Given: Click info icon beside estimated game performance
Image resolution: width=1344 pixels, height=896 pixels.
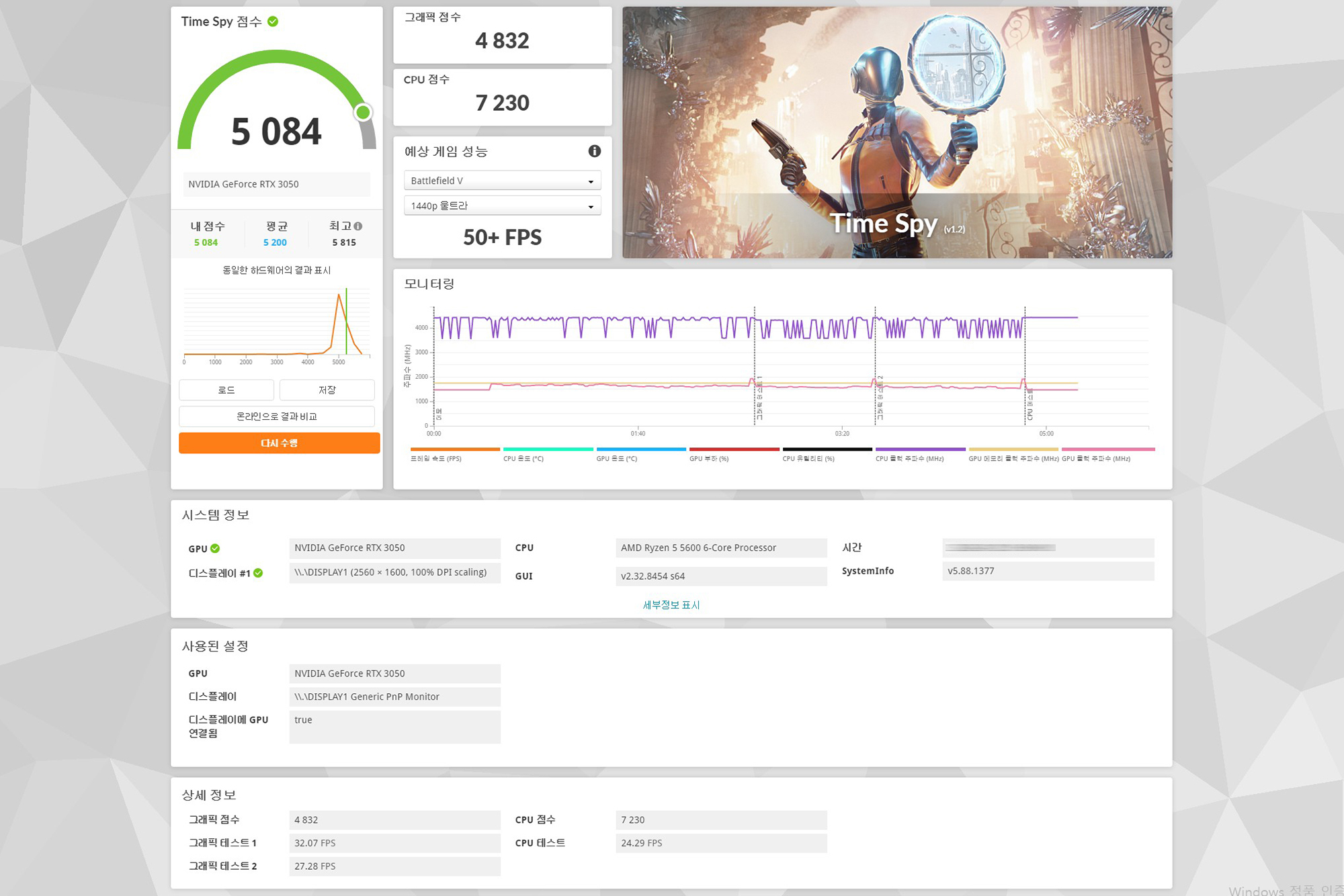Looking at the screenshot, I should (594, 151).
